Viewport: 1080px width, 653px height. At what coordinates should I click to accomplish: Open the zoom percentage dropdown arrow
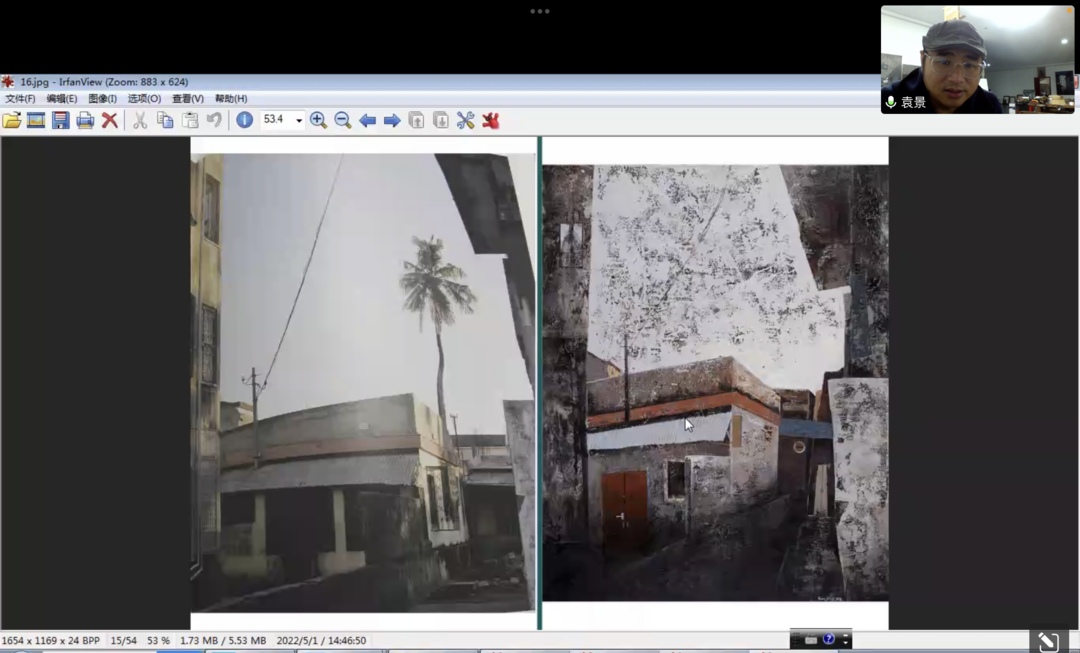(298, 121)
